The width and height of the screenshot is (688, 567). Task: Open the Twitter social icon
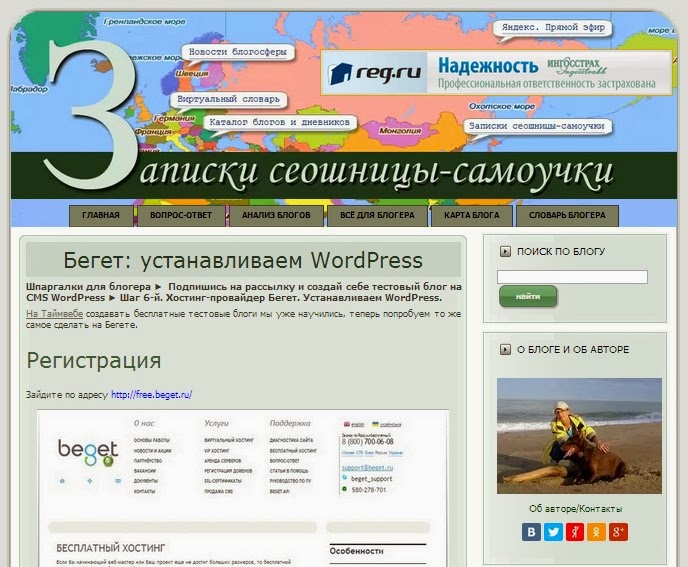(x=553, y=532)
